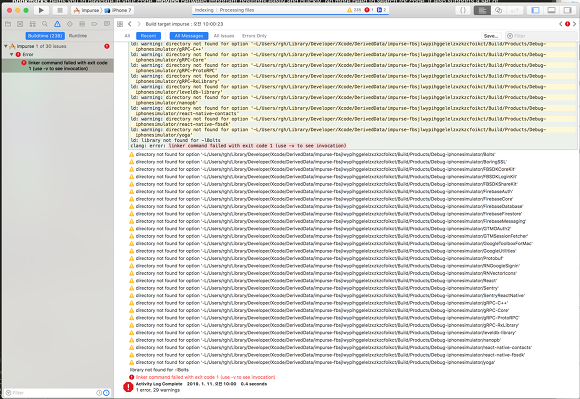Select the warning row ending in yoga'
580x399 pixels.
click(312, 362)
